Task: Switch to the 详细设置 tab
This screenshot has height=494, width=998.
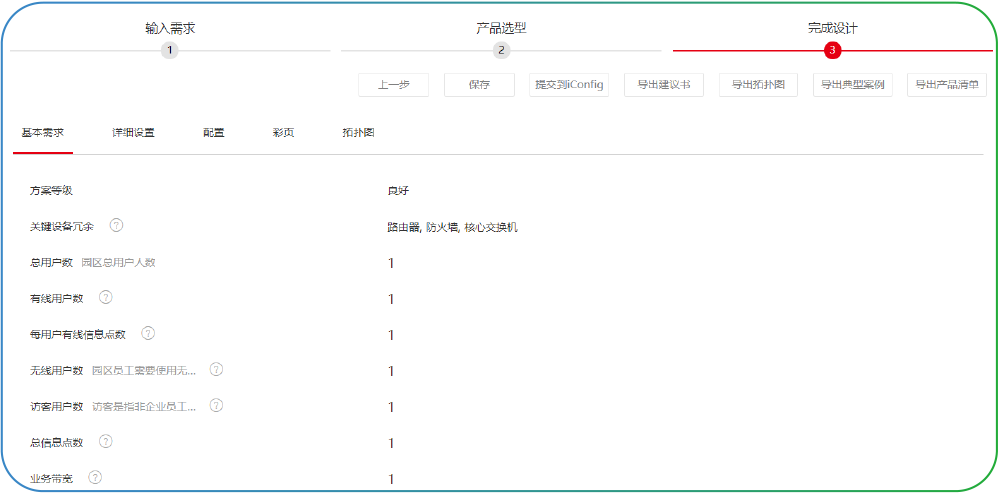Action: [134, 134]
